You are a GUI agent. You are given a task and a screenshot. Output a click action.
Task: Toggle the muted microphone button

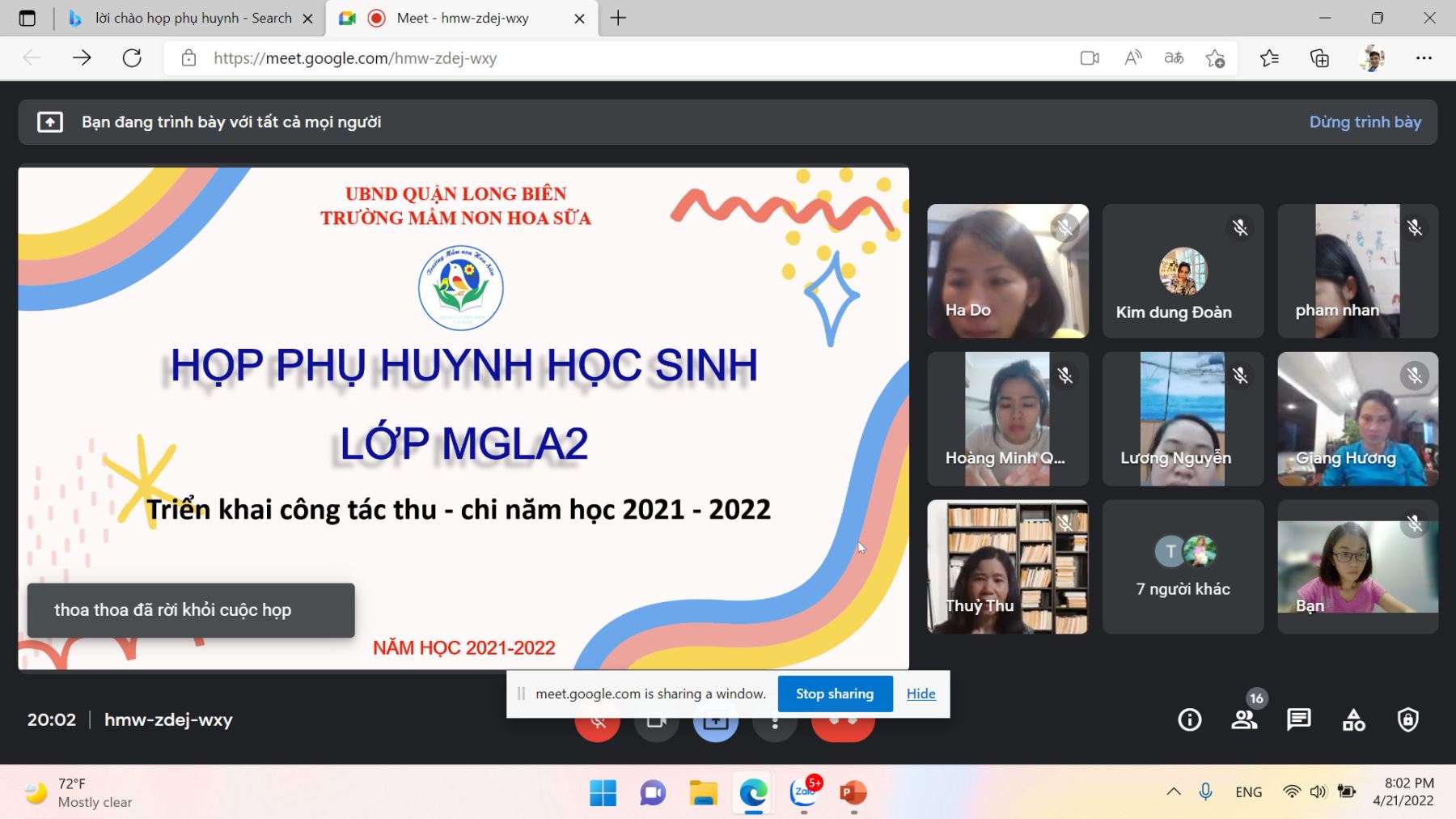598,728
